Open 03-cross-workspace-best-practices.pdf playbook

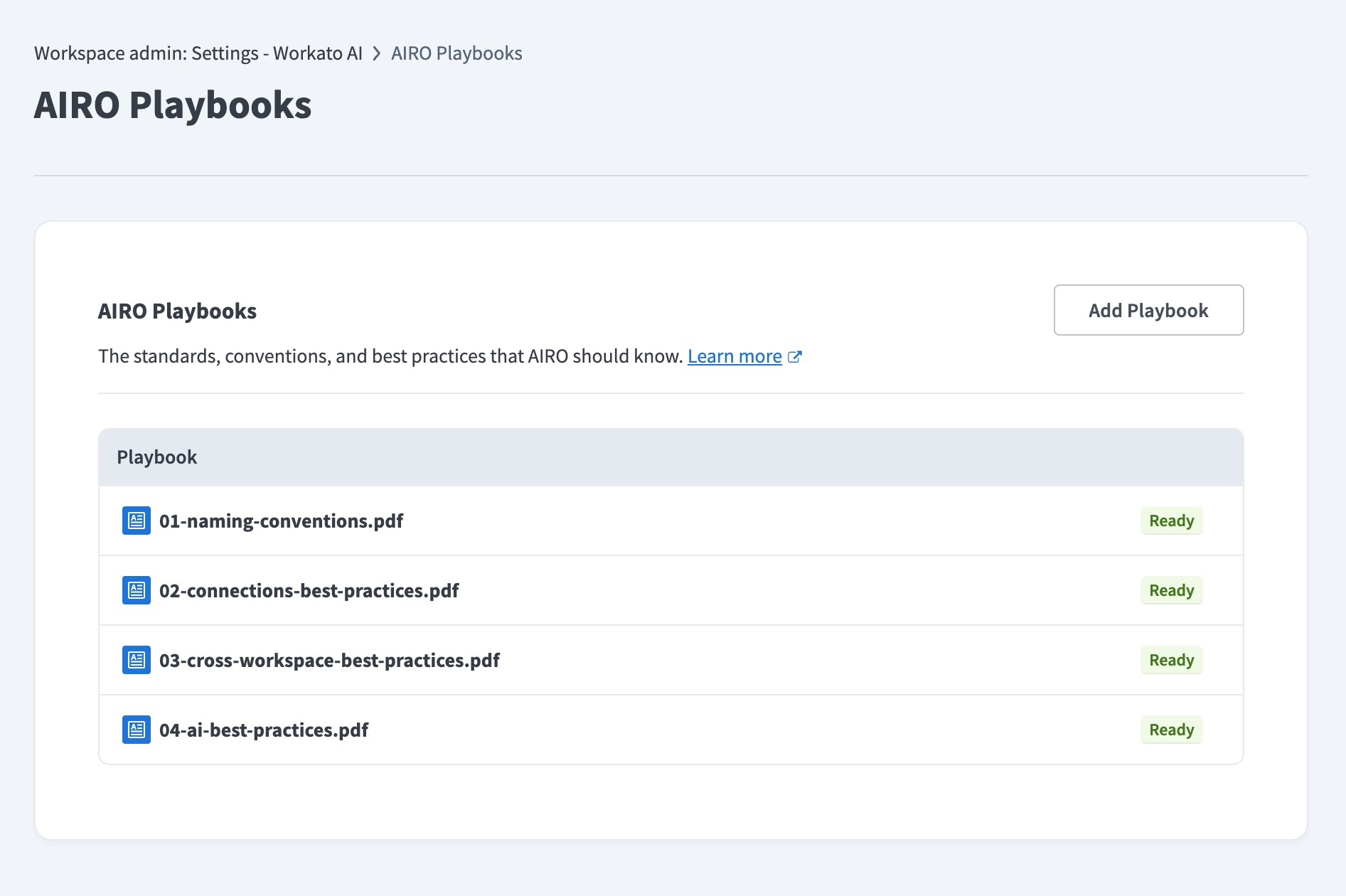[x=329, y=660]
